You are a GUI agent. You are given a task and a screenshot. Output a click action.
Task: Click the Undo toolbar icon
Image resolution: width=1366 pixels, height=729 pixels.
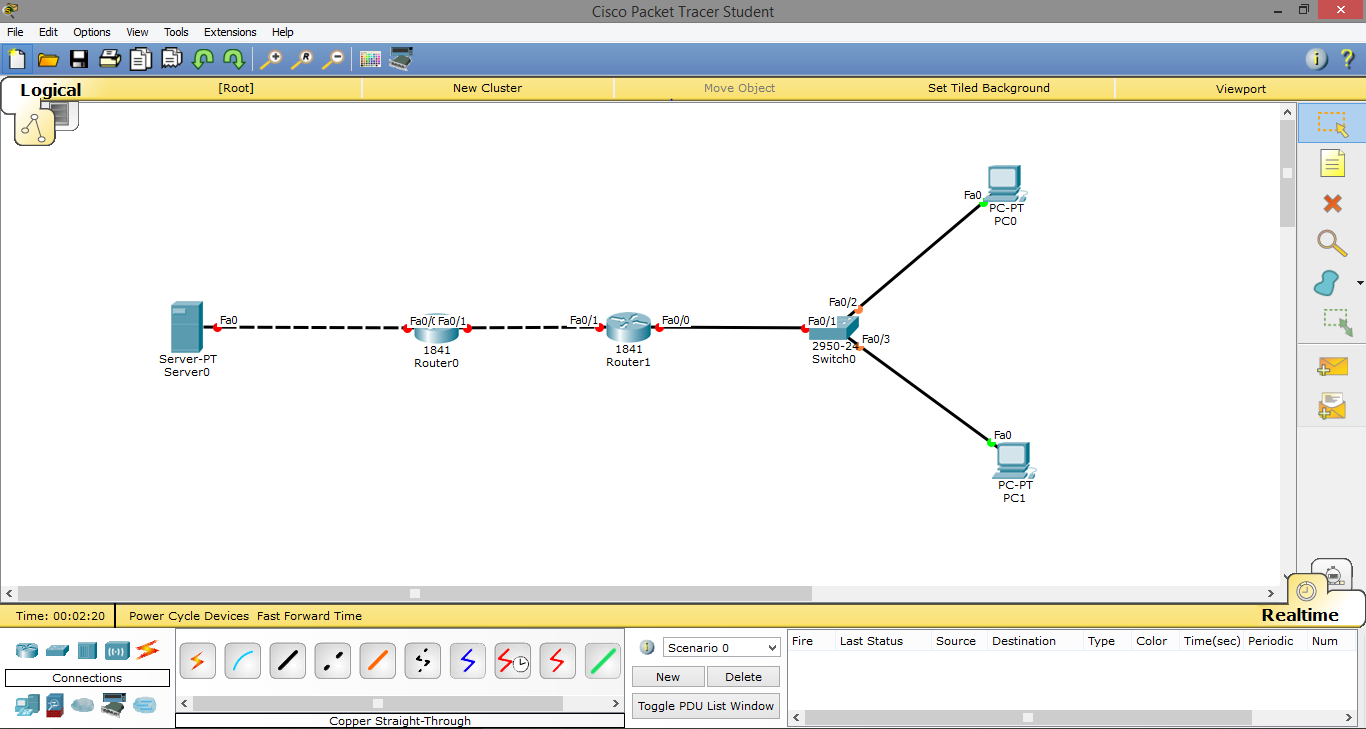click(202, 59)
